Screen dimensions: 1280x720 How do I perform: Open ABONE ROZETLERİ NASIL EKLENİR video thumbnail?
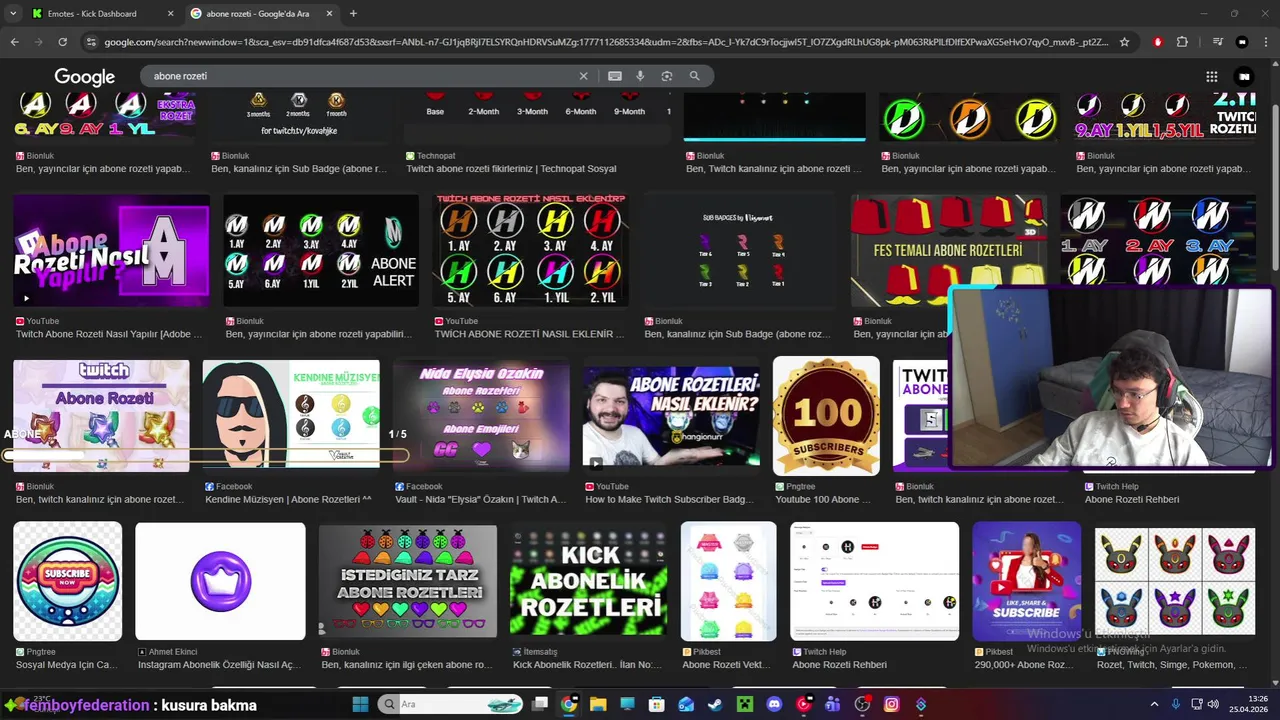pos(671,415)
